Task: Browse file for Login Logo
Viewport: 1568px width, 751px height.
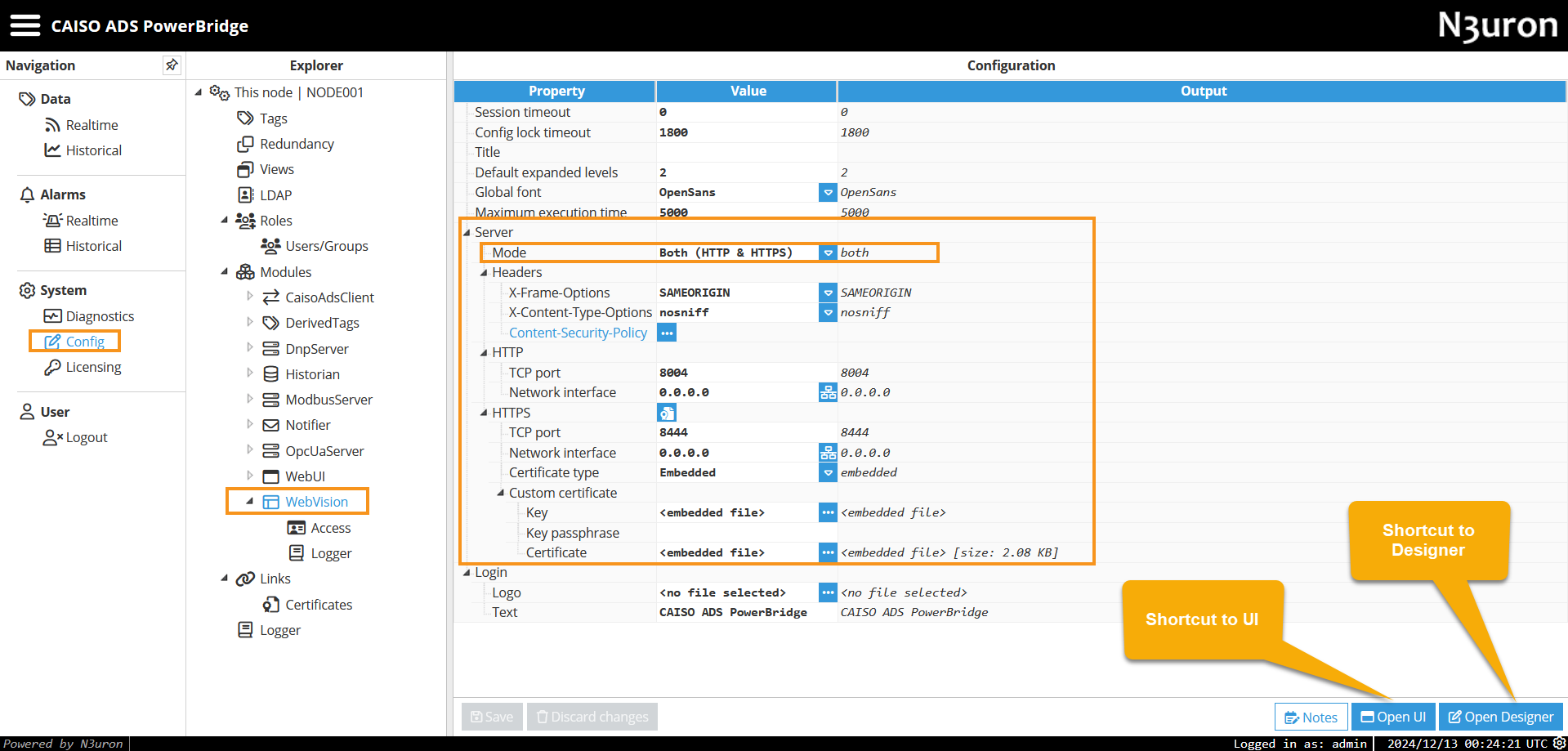Action: click(x=828, y=592)
